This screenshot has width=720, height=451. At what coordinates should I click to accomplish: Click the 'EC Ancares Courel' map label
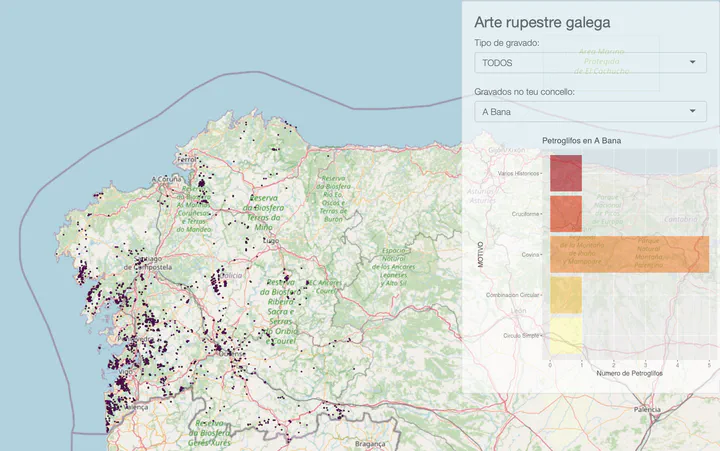click(323, 287)
